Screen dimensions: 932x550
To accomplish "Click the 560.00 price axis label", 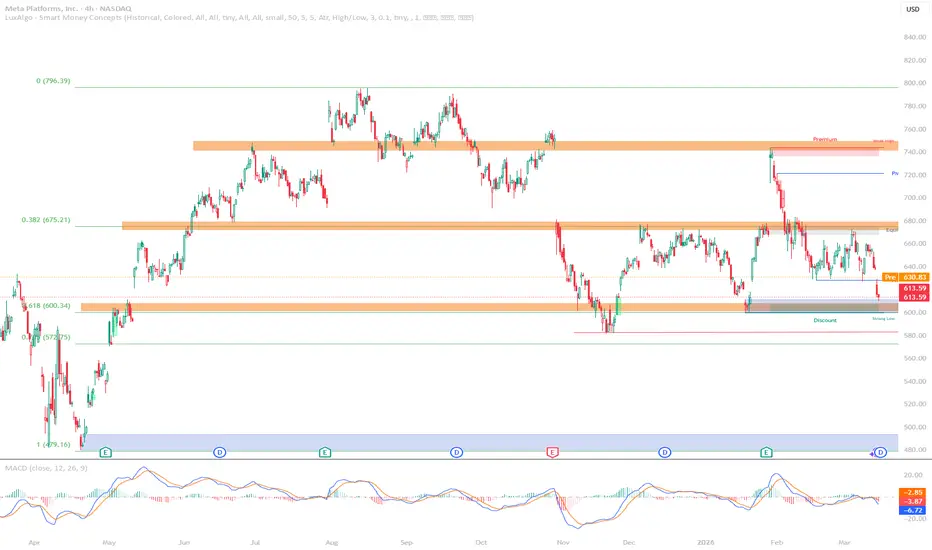I will [915, 358].
